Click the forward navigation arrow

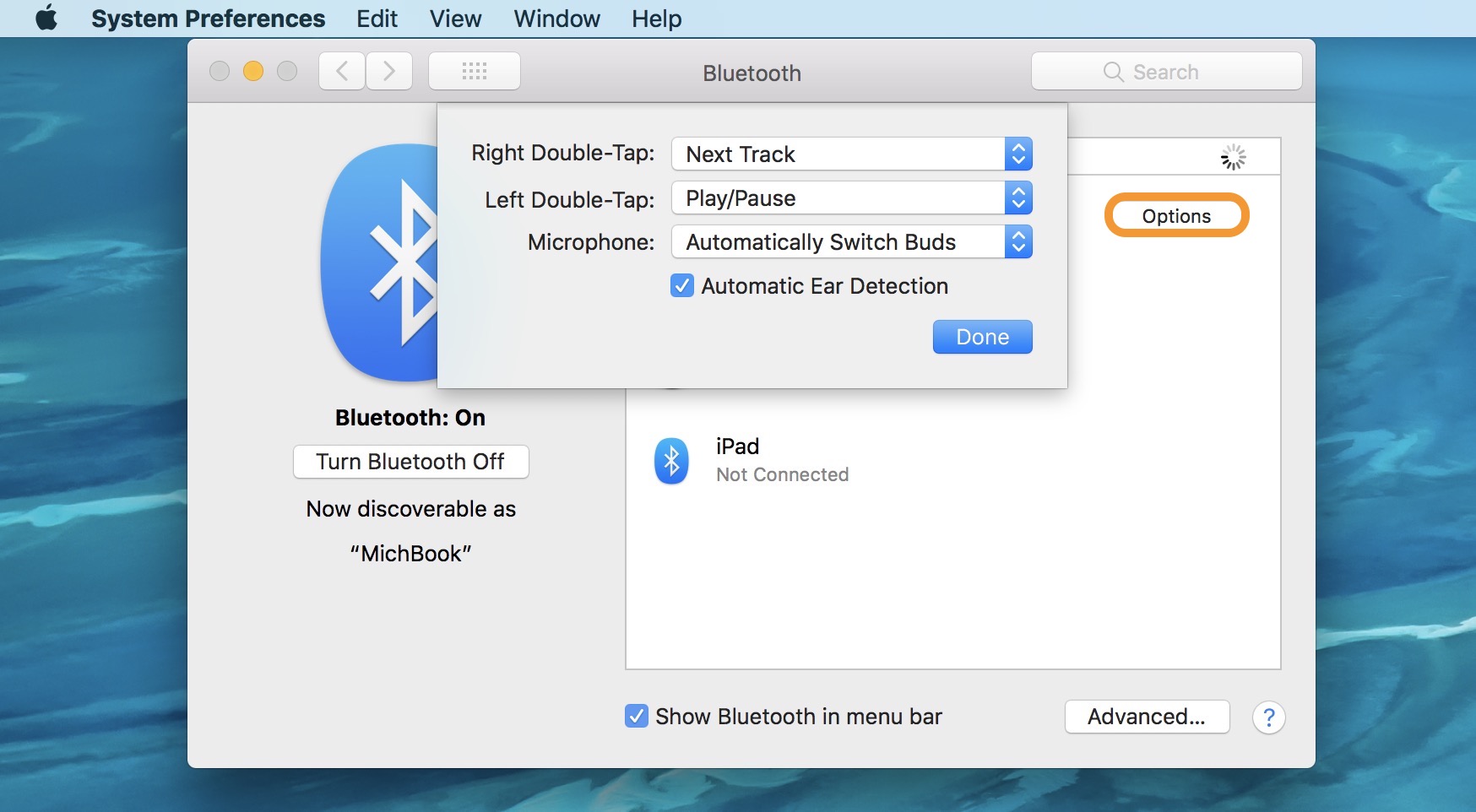(389, 71)
